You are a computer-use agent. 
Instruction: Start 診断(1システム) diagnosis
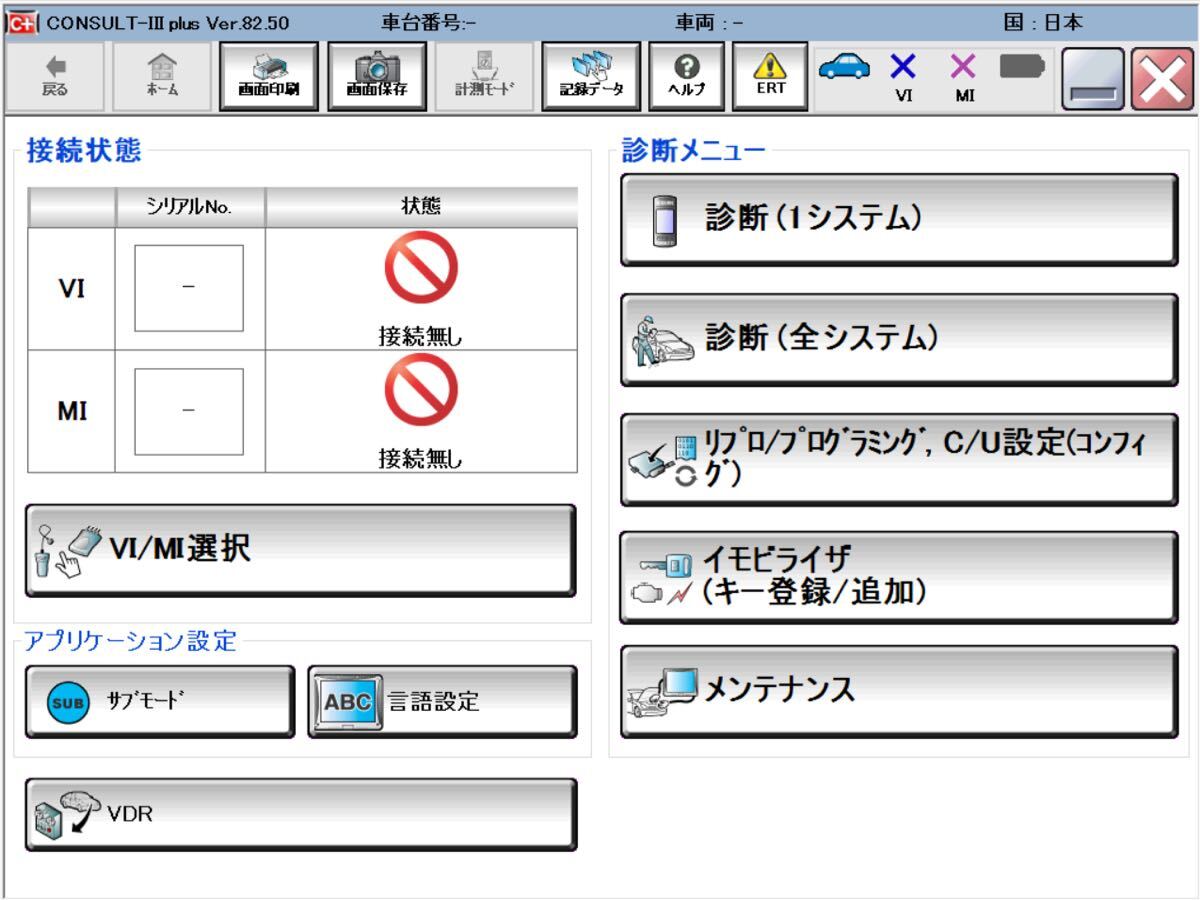tap(899, 220)
